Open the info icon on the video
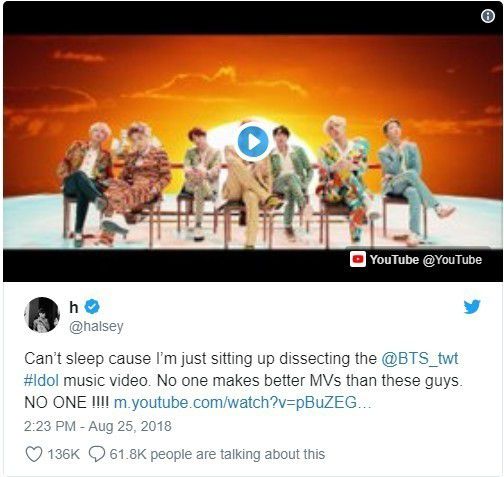 click(x=488, y=16)
